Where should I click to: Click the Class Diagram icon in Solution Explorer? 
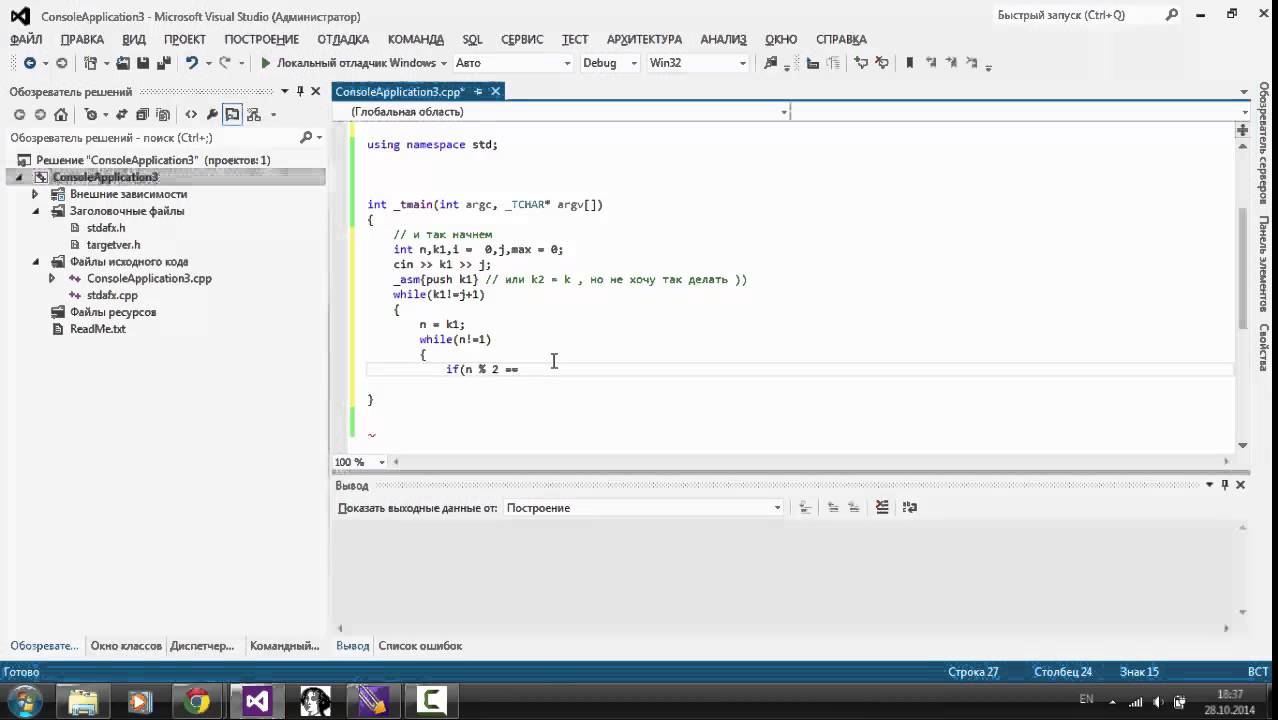click(253, 114)
